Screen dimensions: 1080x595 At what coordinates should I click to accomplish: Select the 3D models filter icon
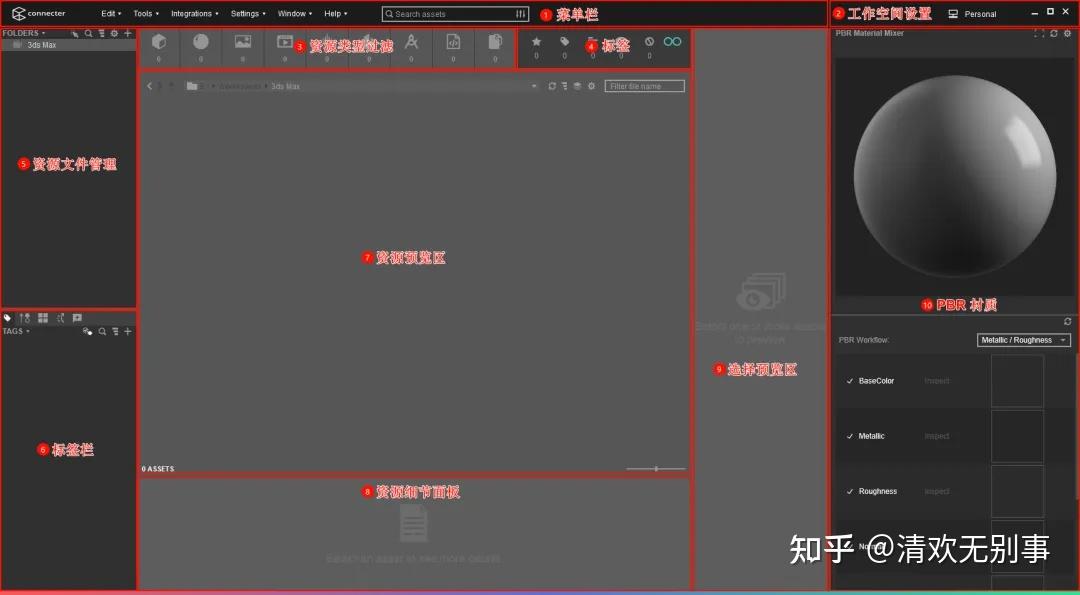point(160,42)
